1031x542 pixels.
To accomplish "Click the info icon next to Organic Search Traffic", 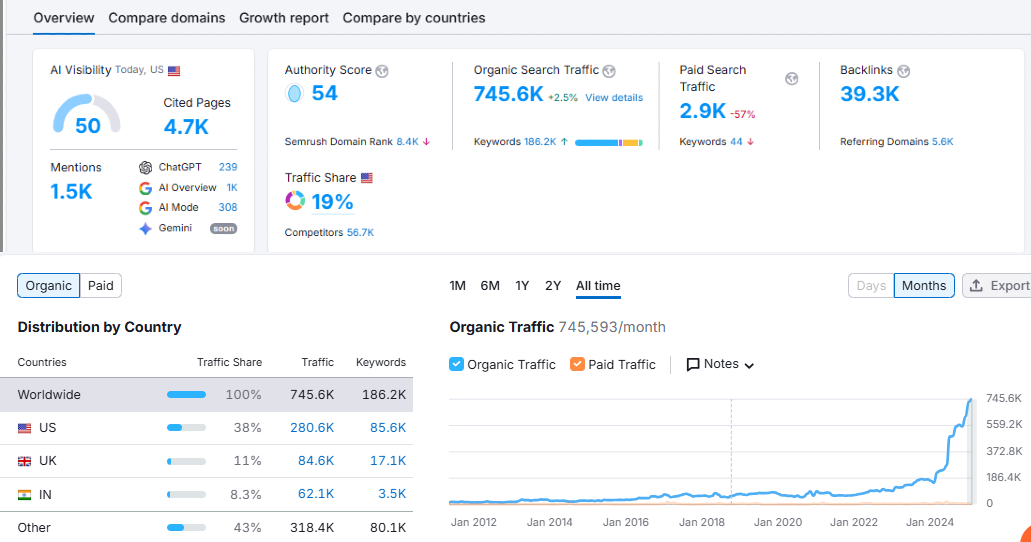I will 609,71.
